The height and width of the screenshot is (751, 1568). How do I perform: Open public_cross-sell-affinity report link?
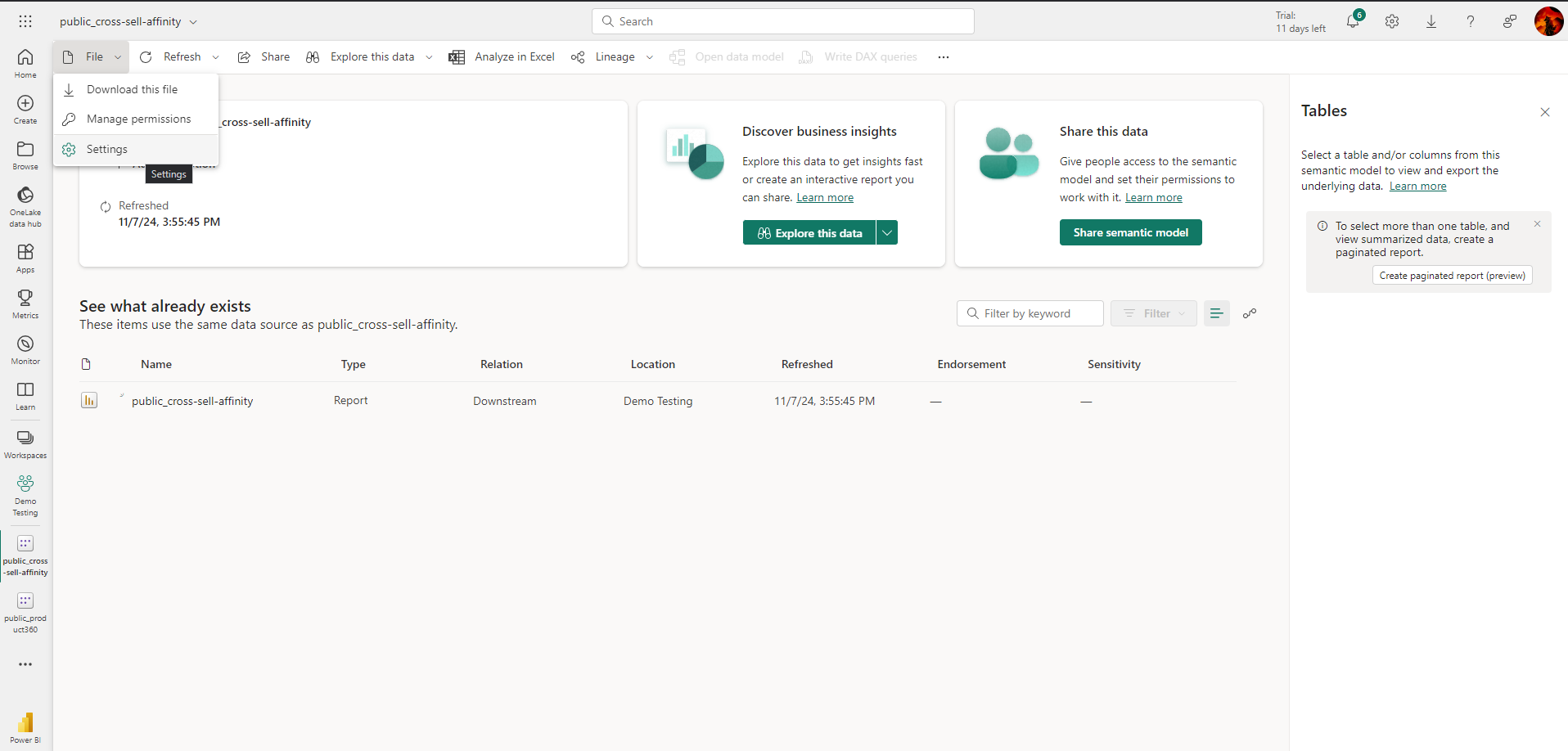(192, 401)
